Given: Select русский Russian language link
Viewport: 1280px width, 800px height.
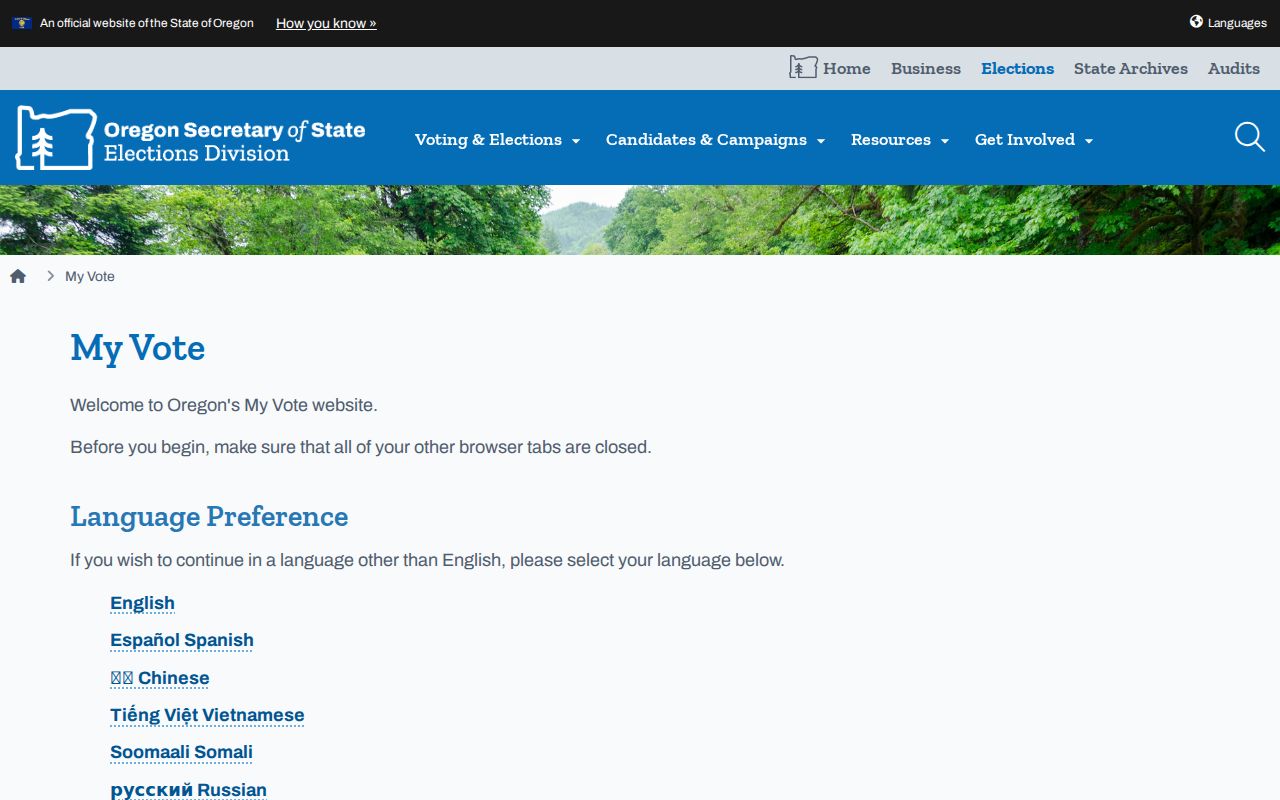Looking at the screenshot, I should pos(188,790).
